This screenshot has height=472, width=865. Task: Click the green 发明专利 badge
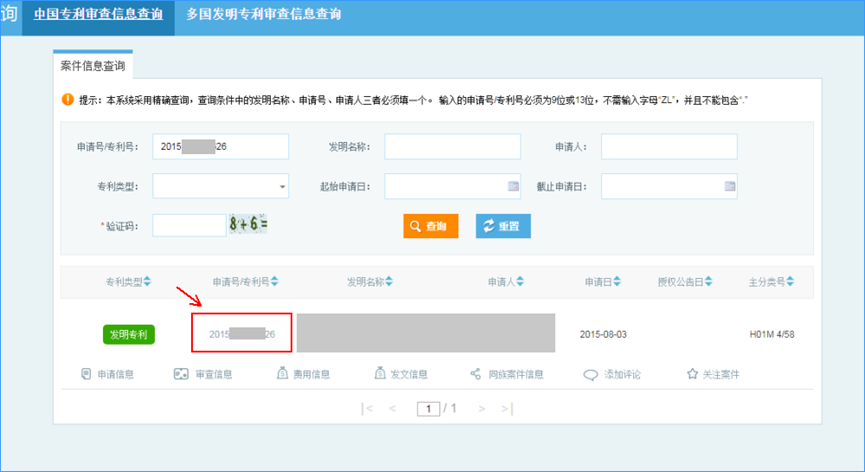point(129,334)
